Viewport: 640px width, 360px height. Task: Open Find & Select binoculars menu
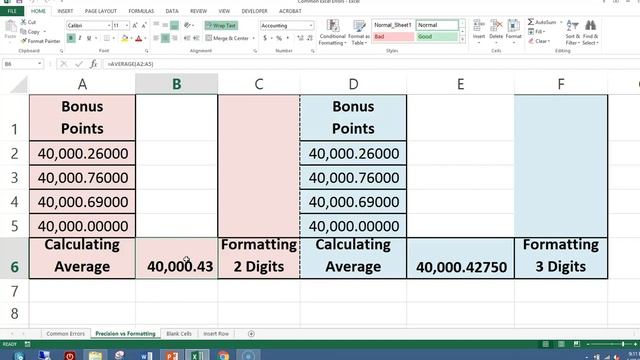pyautogui.click(x=590, y=32)
